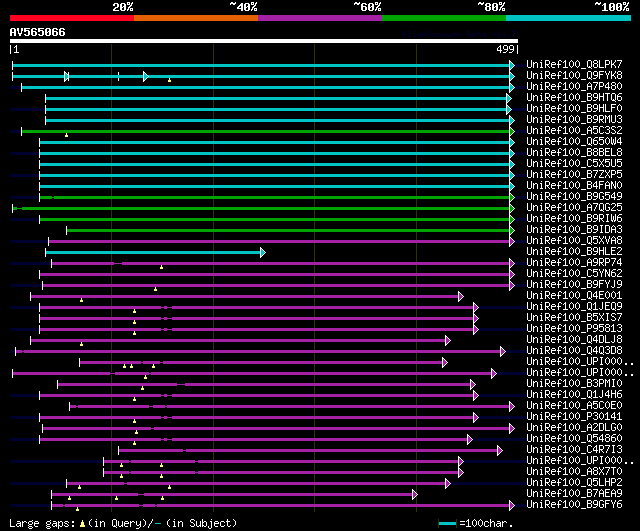
Task: Click the green ~80% legend segment
Action: coord(444,18)
